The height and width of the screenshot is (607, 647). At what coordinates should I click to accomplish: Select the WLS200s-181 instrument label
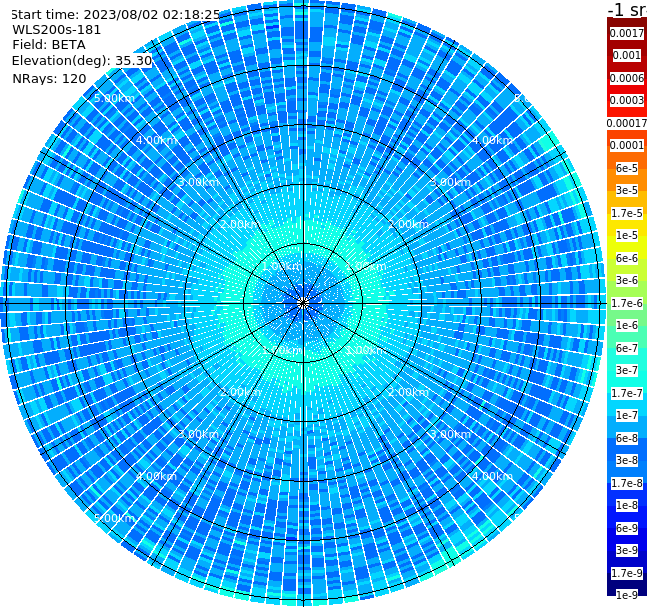coord(57,30)
